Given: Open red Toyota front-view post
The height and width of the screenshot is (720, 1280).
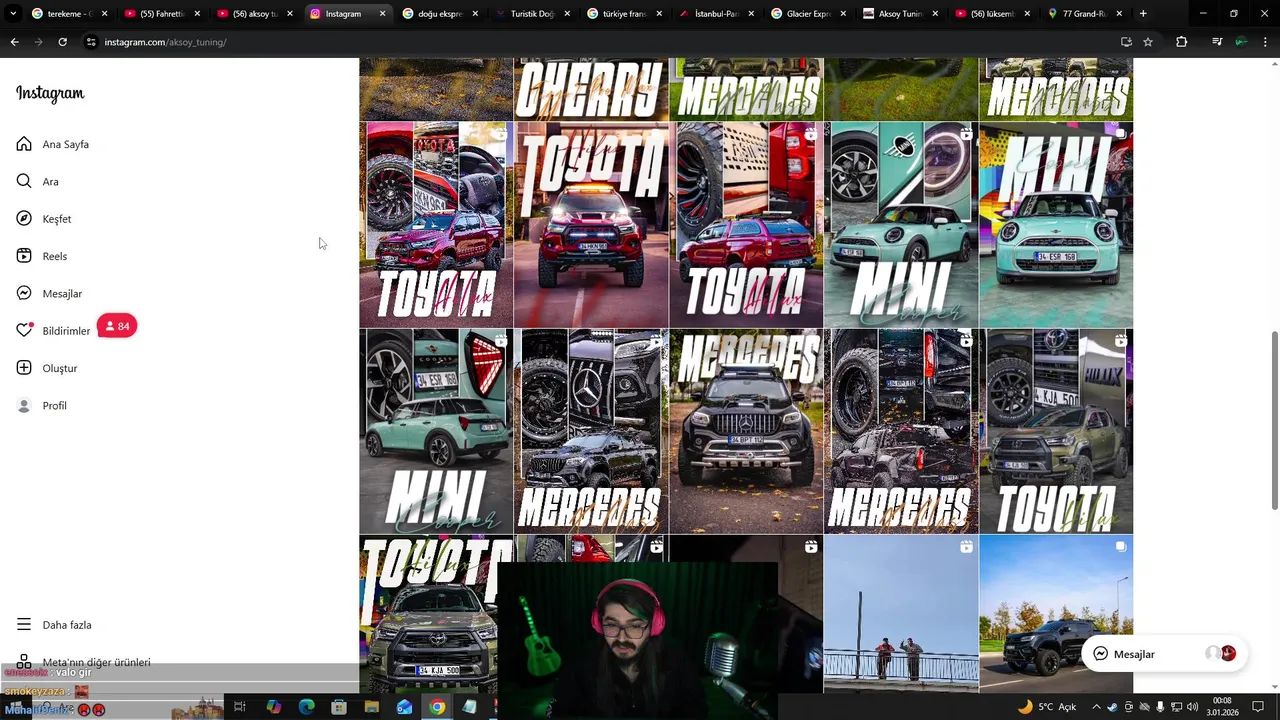Looking at the screenshot, I should pyautogui.click(x=591, y=225).
